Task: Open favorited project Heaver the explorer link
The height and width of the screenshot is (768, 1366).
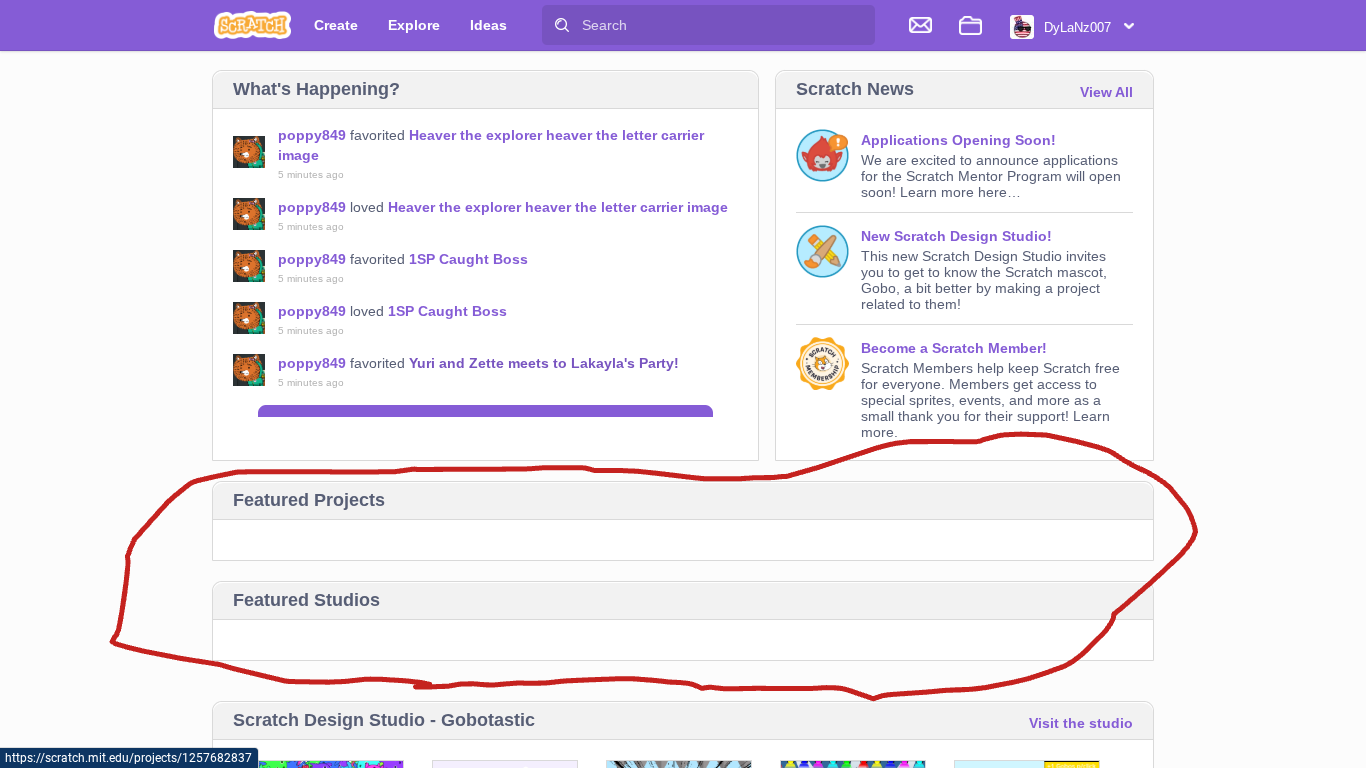Action: 491,145
